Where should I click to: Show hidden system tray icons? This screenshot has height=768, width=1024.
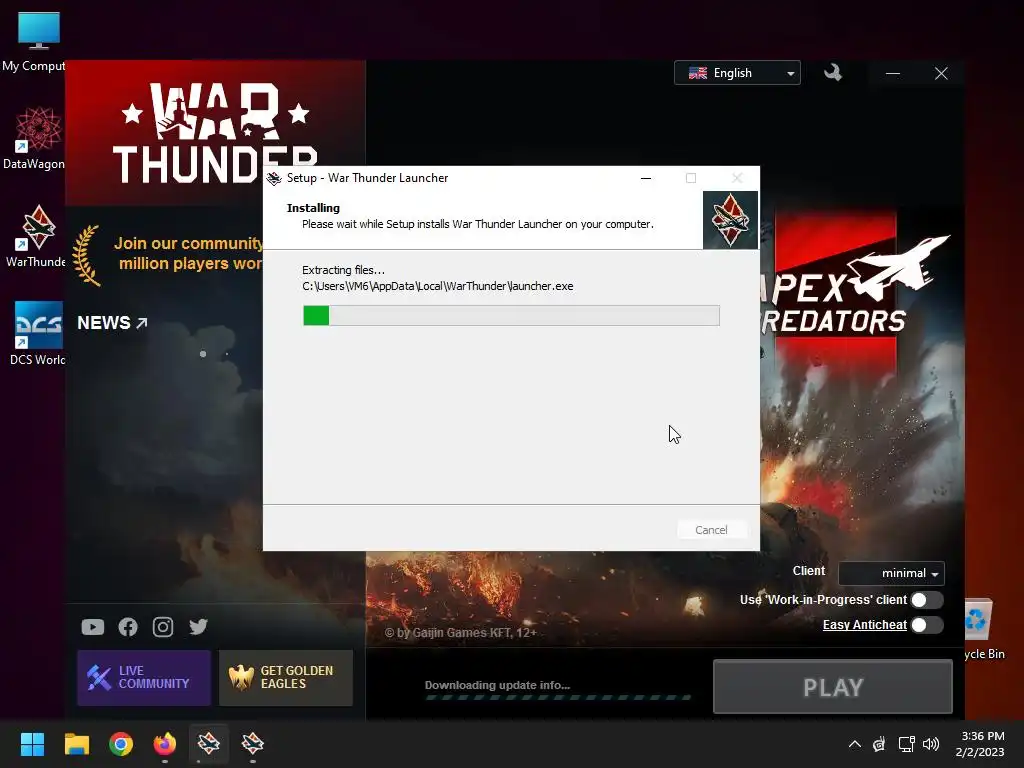pyautogui.click(x=854, y=744)
